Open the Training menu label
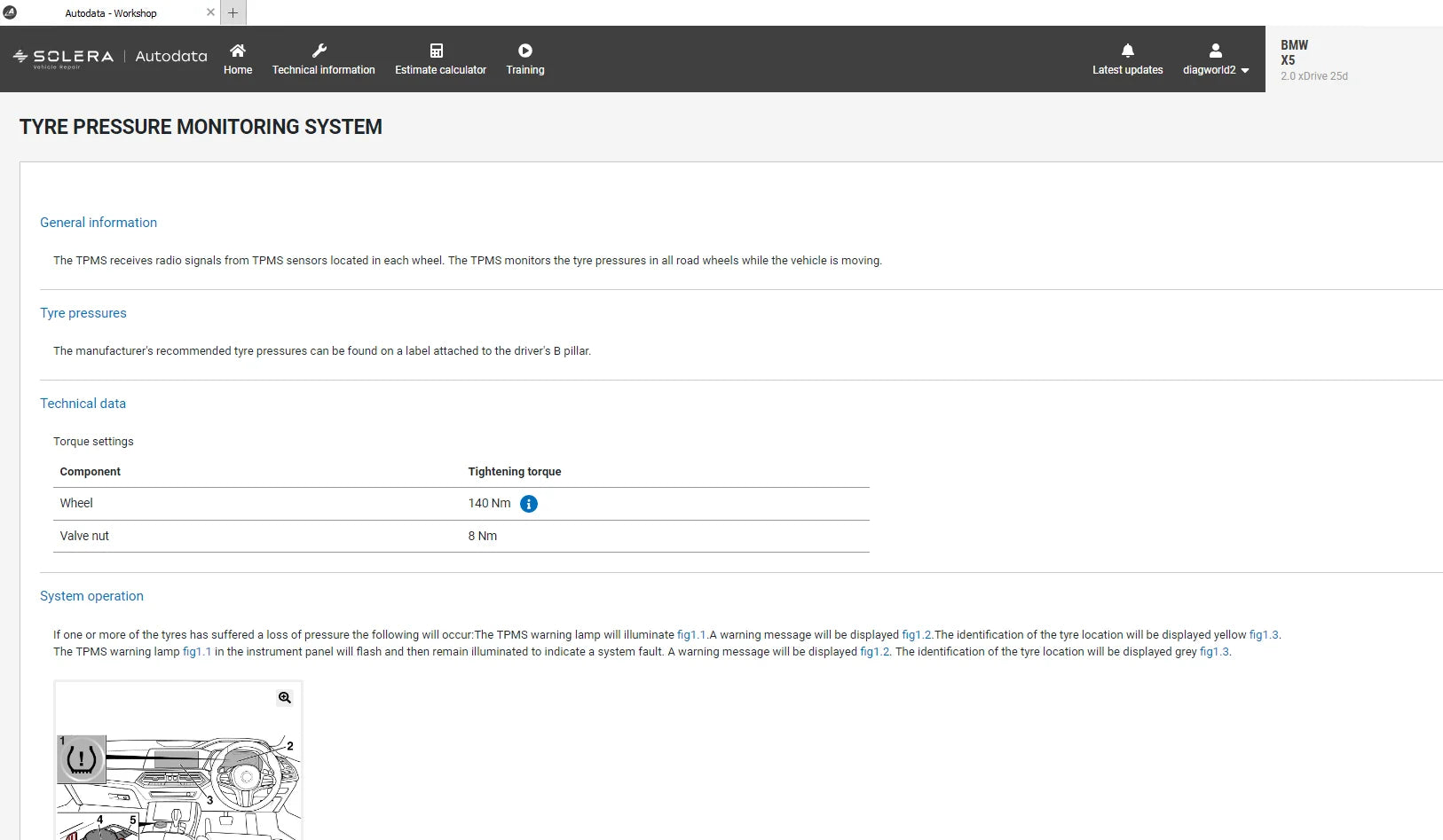This screenshot has width=1443, height=840. pyautogui.click(x=525, y=70)
